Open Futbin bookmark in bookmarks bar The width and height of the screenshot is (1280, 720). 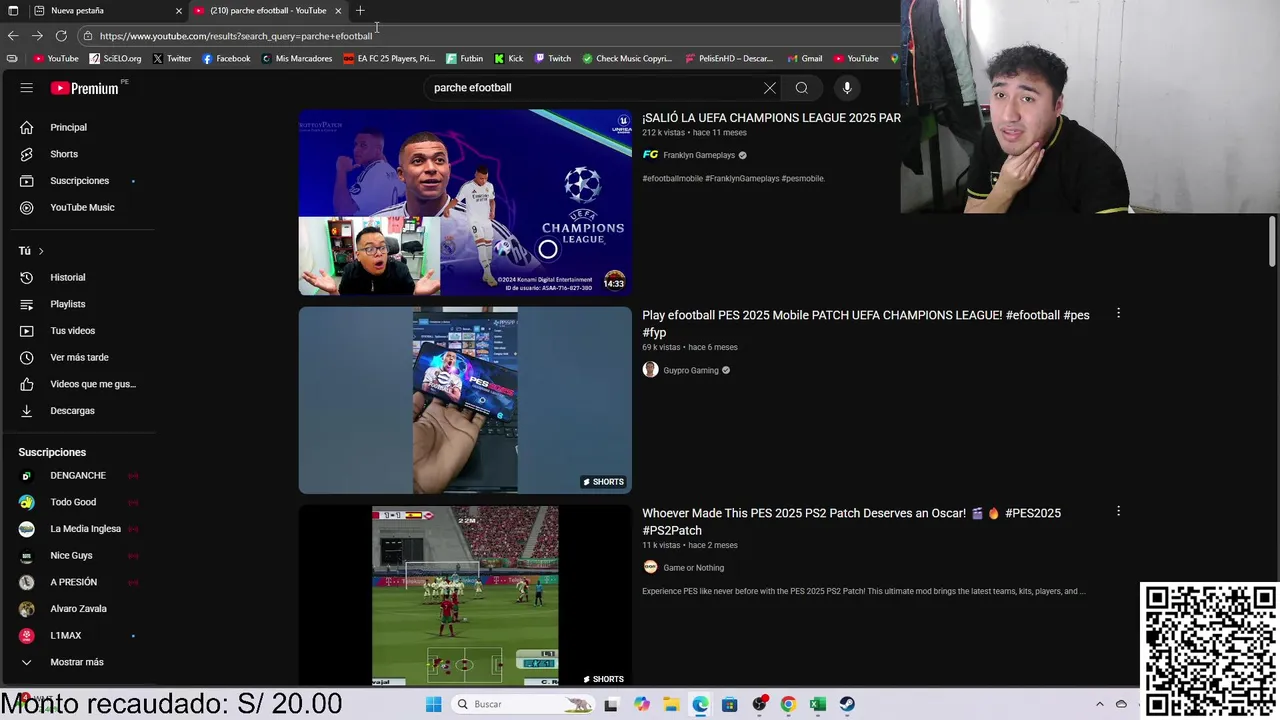tap(465, 58)
